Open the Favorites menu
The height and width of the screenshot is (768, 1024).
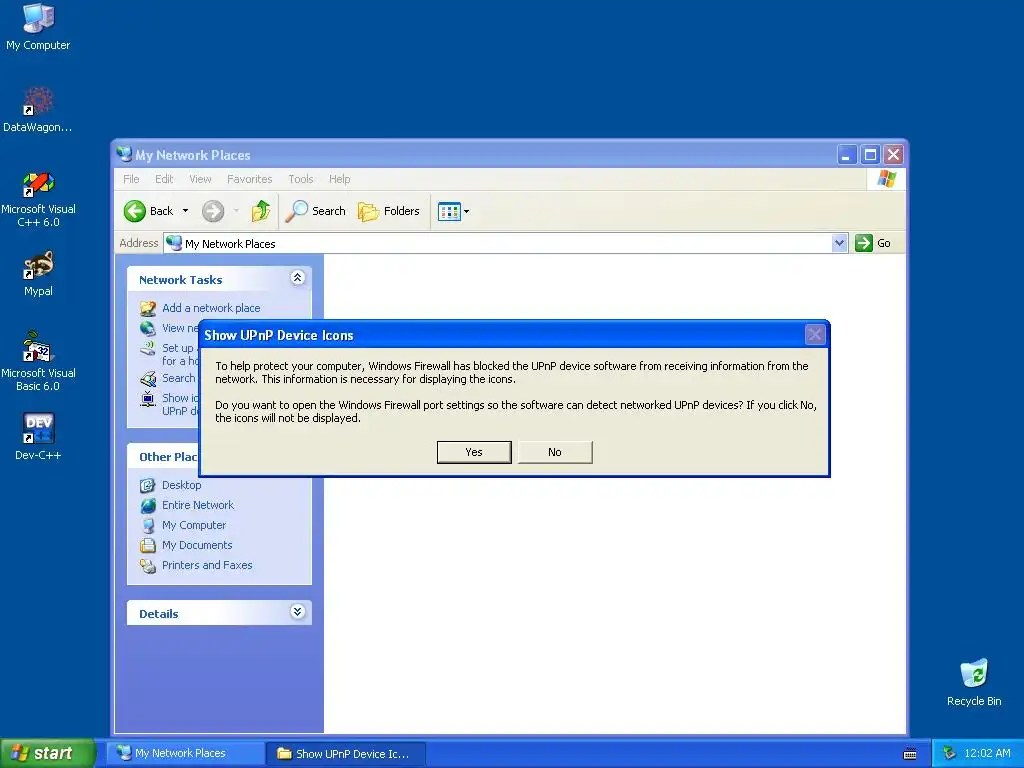pos(249,179)
